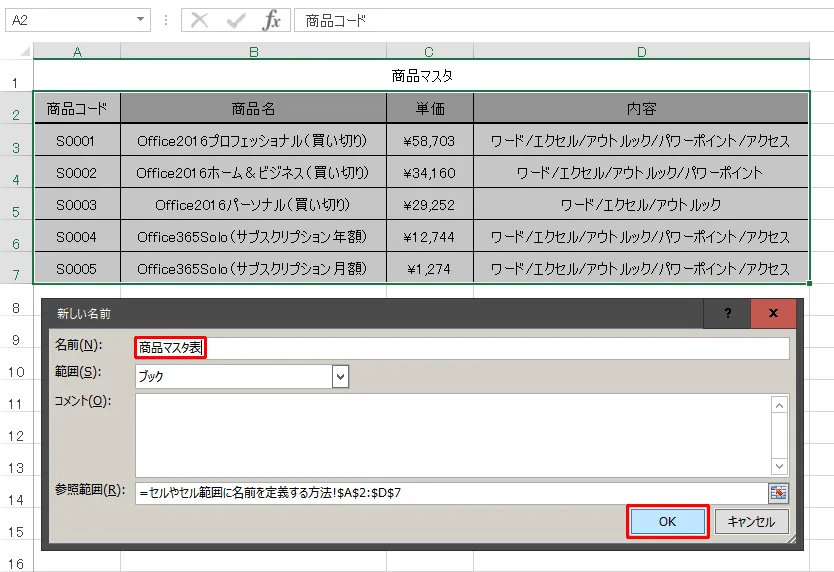The image size is (834, 572).
Task: Click content cell ワード/エクセル/アウトルック only
Action: click(641, 204)
